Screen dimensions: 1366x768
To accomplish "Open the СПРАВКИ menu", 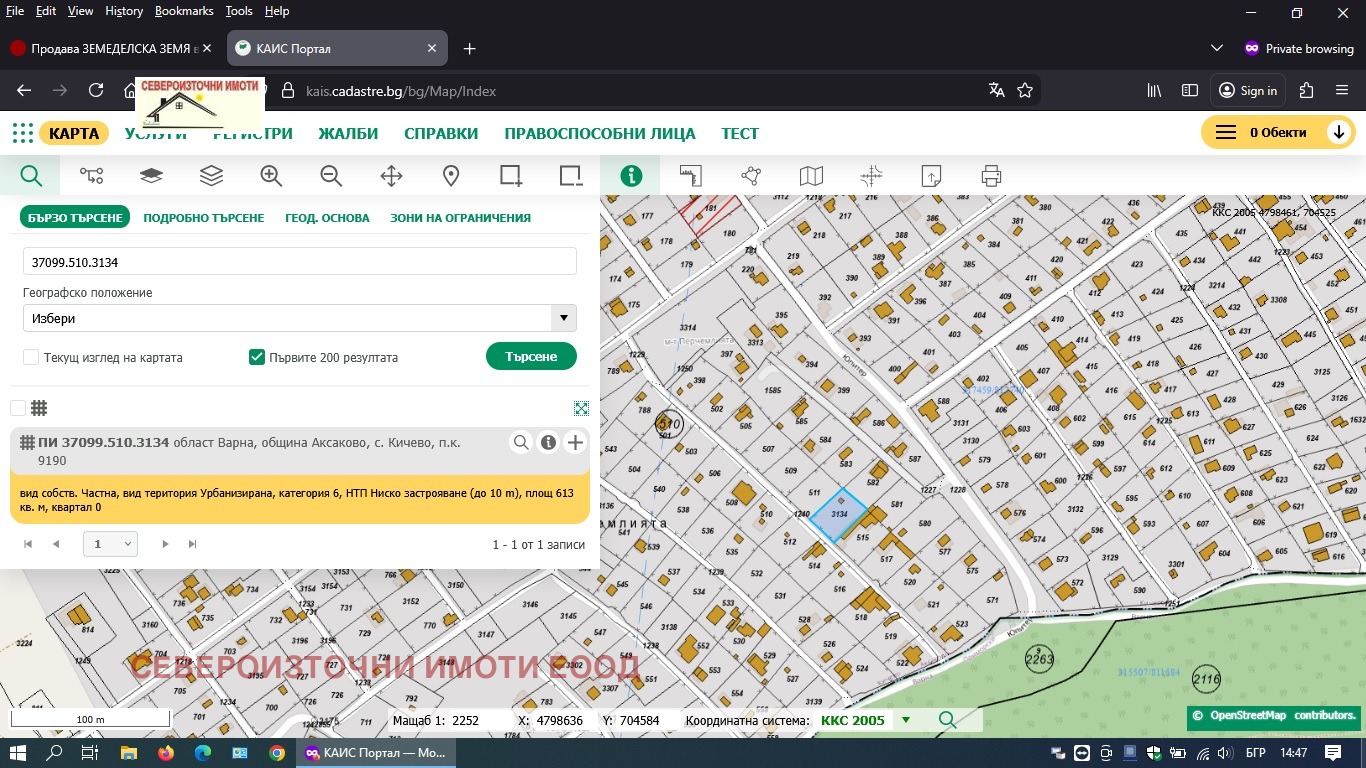I will pyautogui.click(x=440, y=132).
